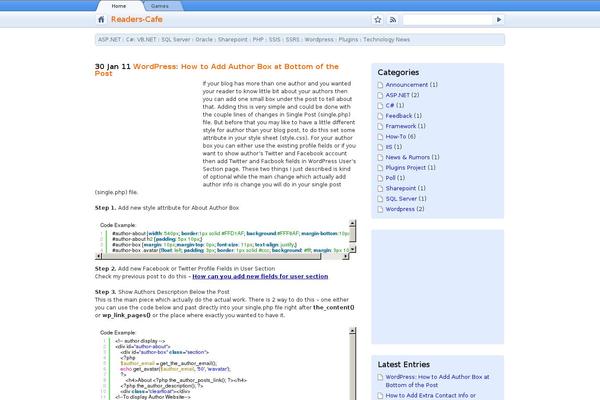Open the SSRS navigation link
The width and height of the screenshot is (600, 400).
(x=293, y=39)
